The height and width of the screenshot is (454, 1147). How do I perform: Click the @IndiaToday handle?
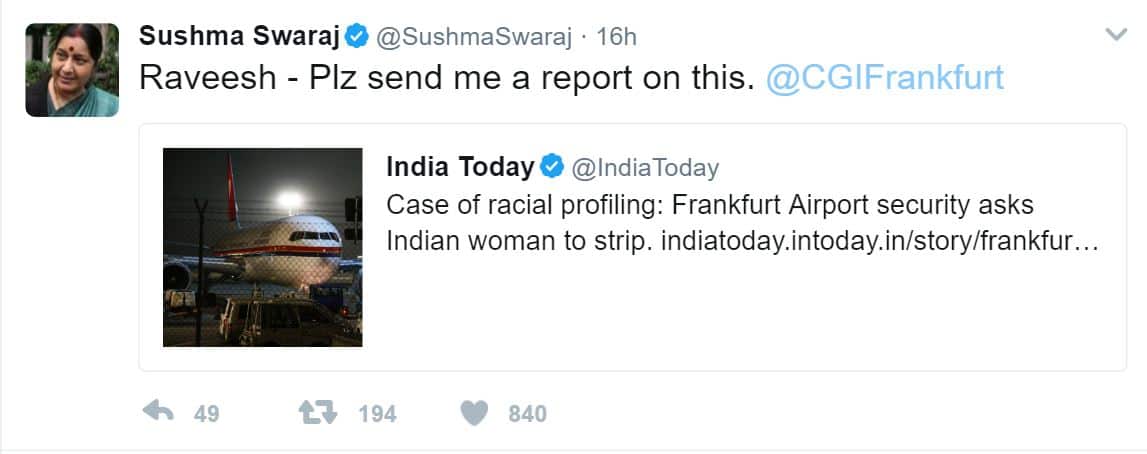click(644, 166)
